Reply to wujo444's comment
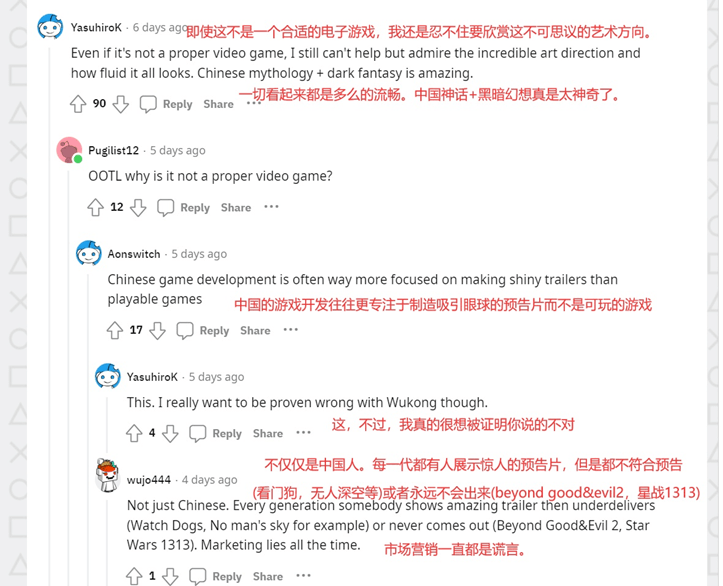The image size is (723, 586). point(227,576)
